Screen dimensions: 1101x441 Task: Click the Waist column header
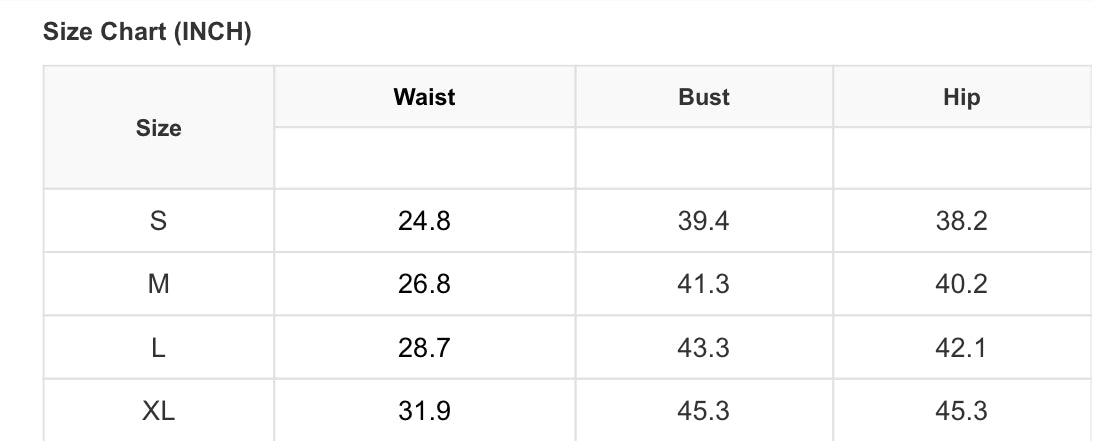click(424, 97)
